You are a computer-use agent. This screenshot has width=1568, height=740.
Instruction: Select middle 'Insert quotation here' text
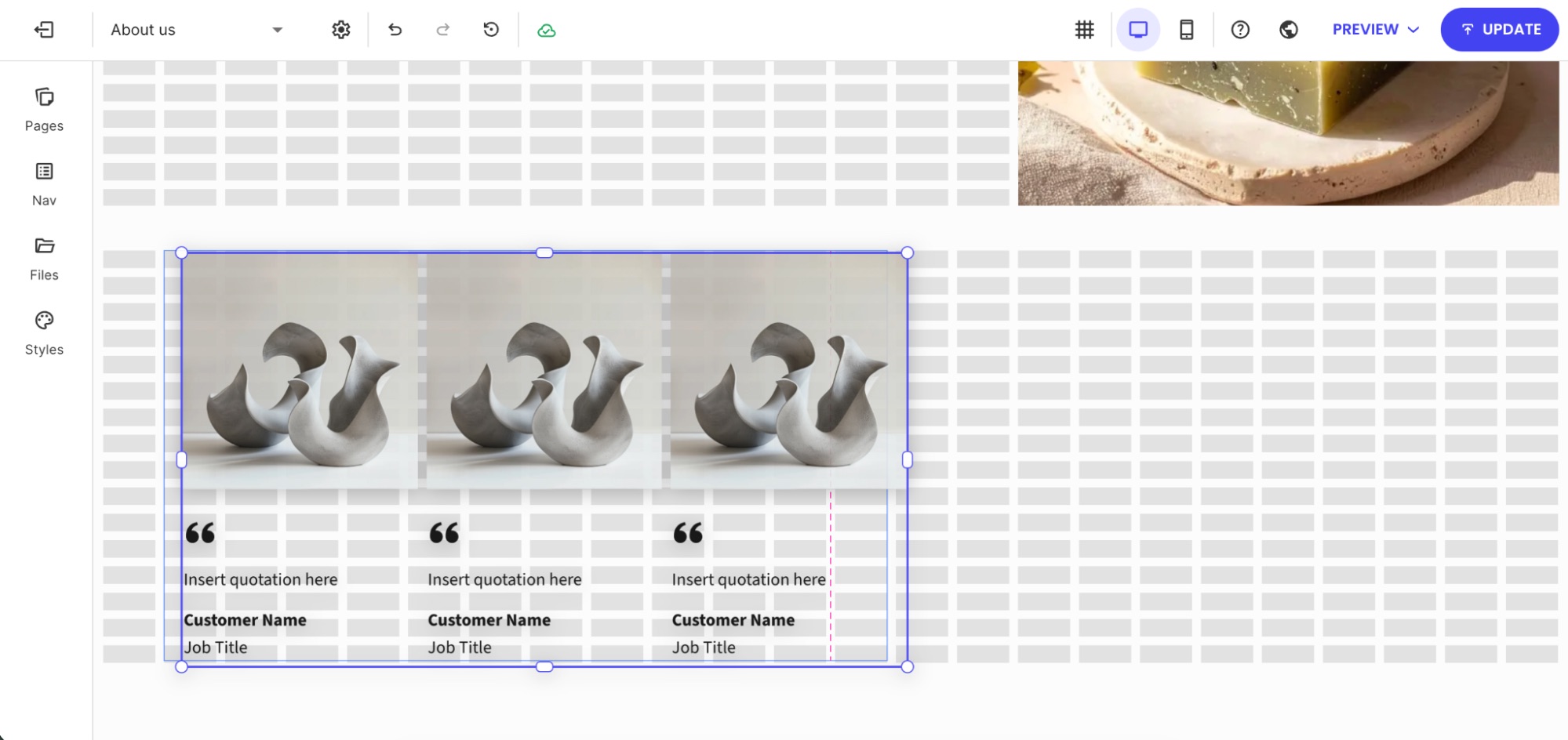[x=504, y=579]
